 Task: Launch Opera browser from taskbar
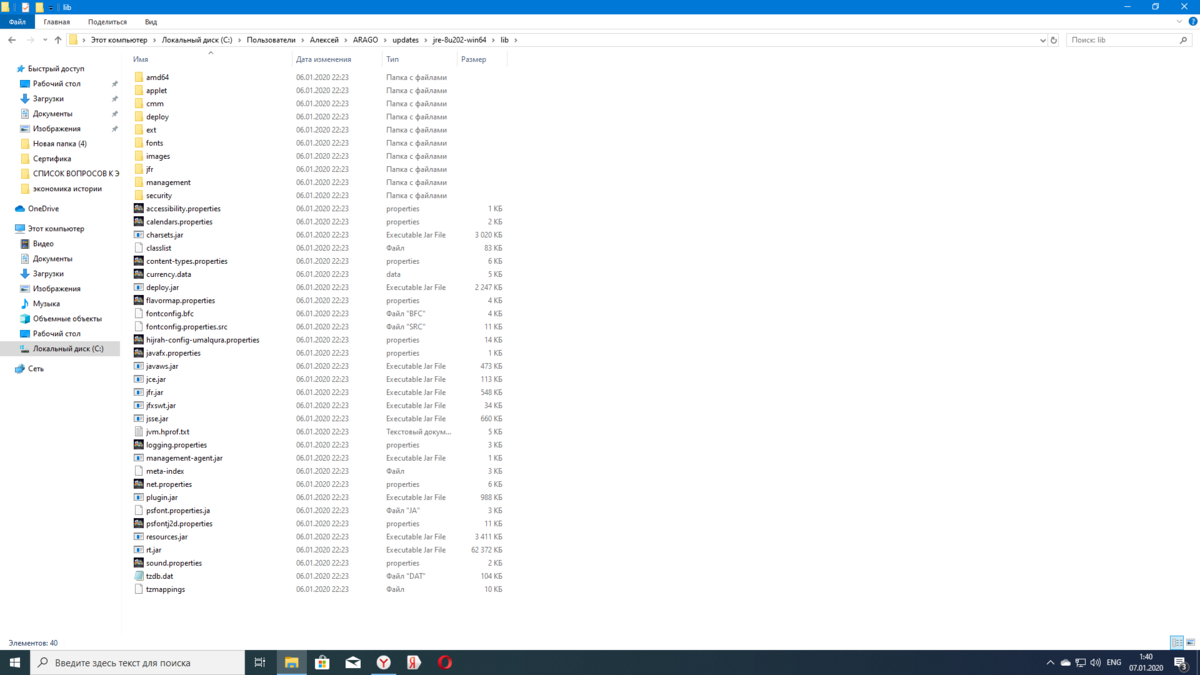click(445, 662)
